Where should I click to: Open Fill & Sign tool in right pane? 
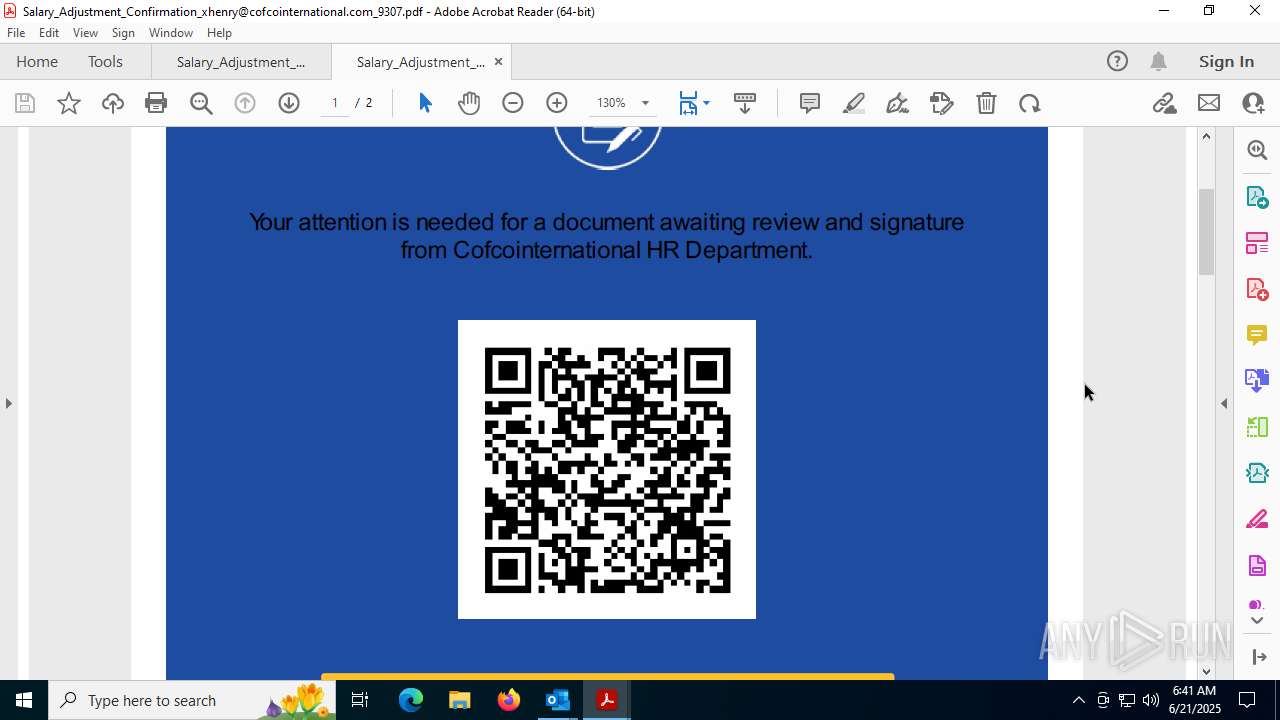pyautogui.click(x=1257, y=520)
